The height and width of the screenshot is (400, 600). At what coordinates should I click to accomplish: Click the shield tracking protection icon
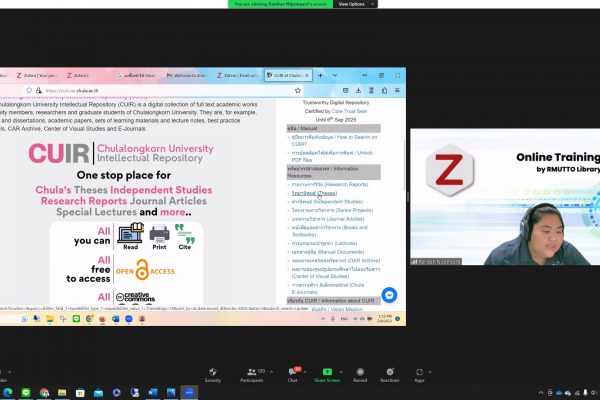[29, 90]
